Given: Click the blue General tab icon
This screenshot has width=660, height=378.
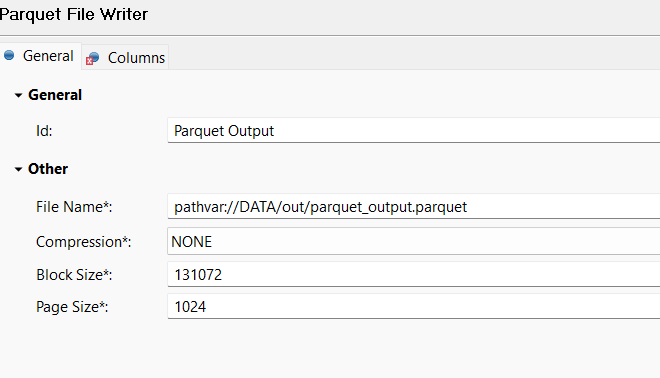Looking at the screenshot, I should pyautogui.click(x=9, y=55).
